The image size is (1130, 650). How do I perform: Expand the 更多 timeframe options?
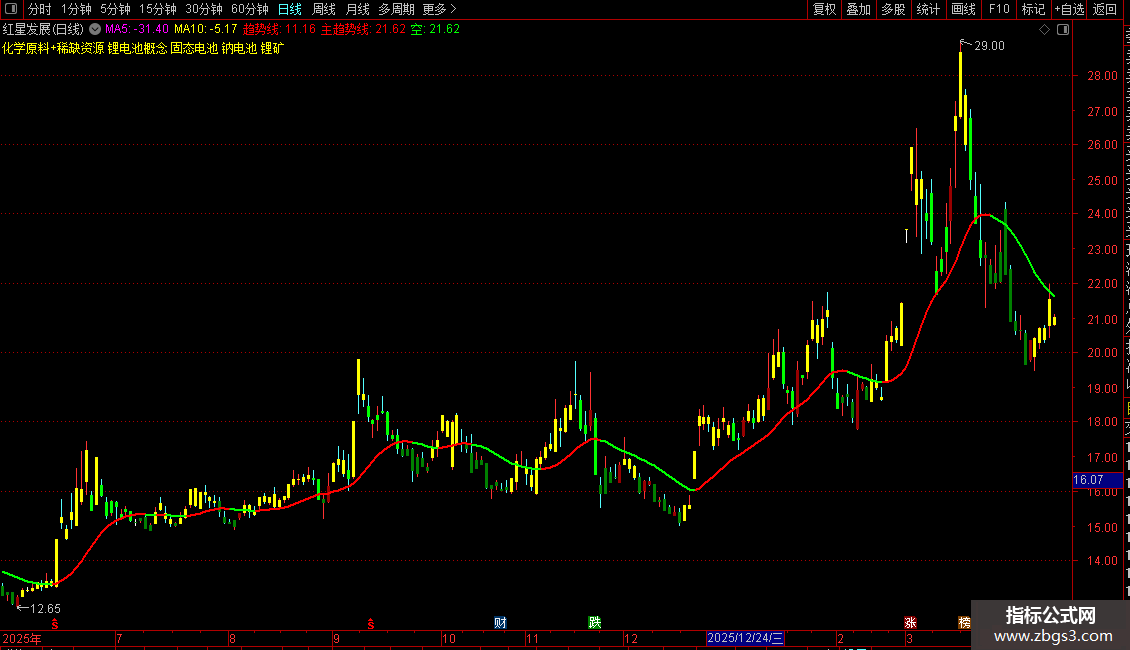[439, 9]
